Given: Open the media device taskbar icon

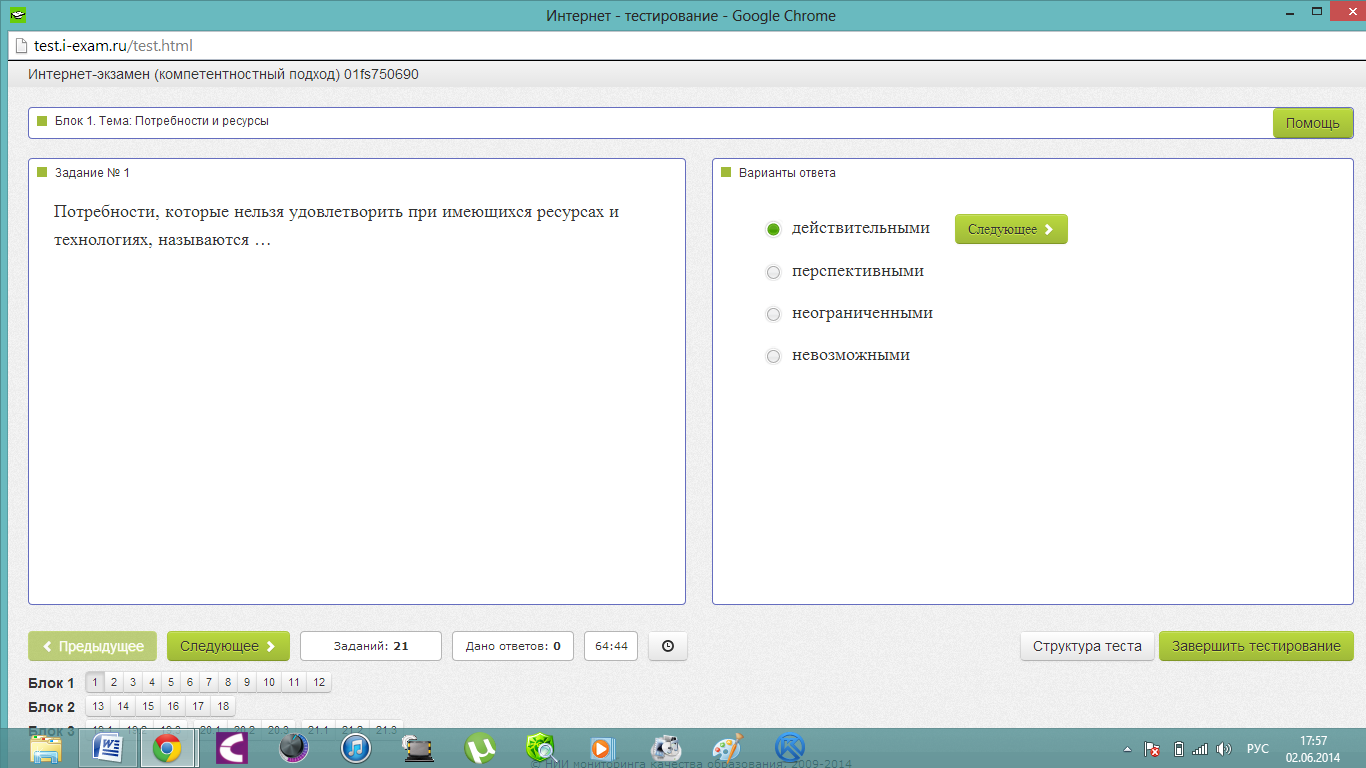Looking at the screenshot, I should [665, 748].
